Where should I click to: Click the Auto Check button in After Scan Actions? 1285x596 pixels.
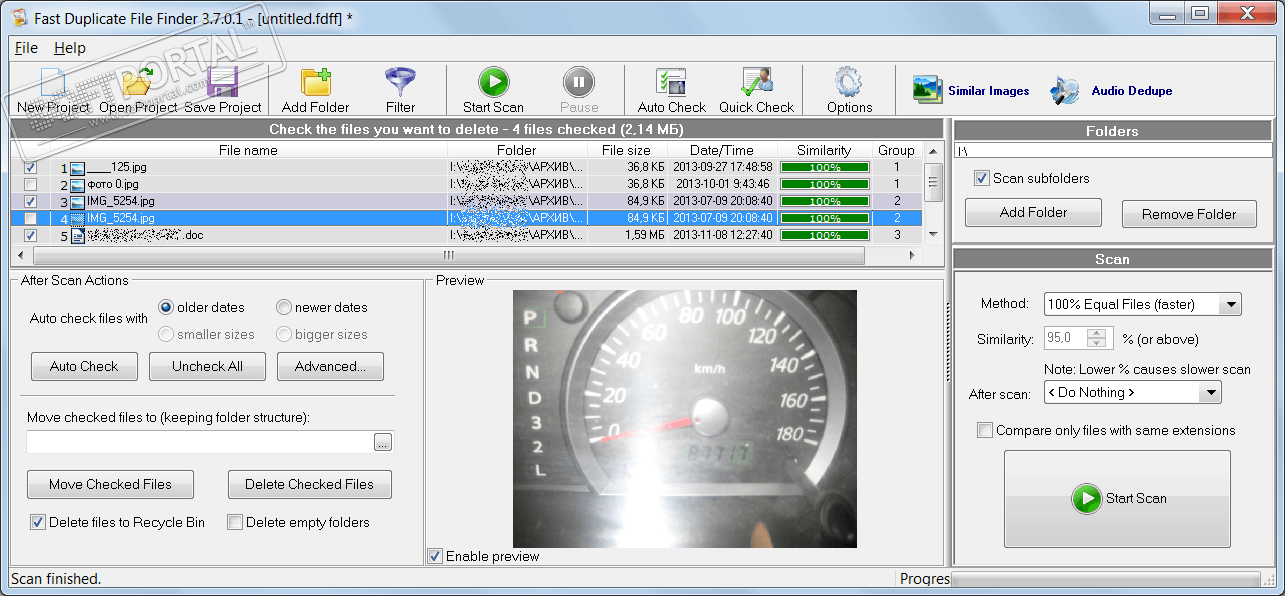[84, 366]
